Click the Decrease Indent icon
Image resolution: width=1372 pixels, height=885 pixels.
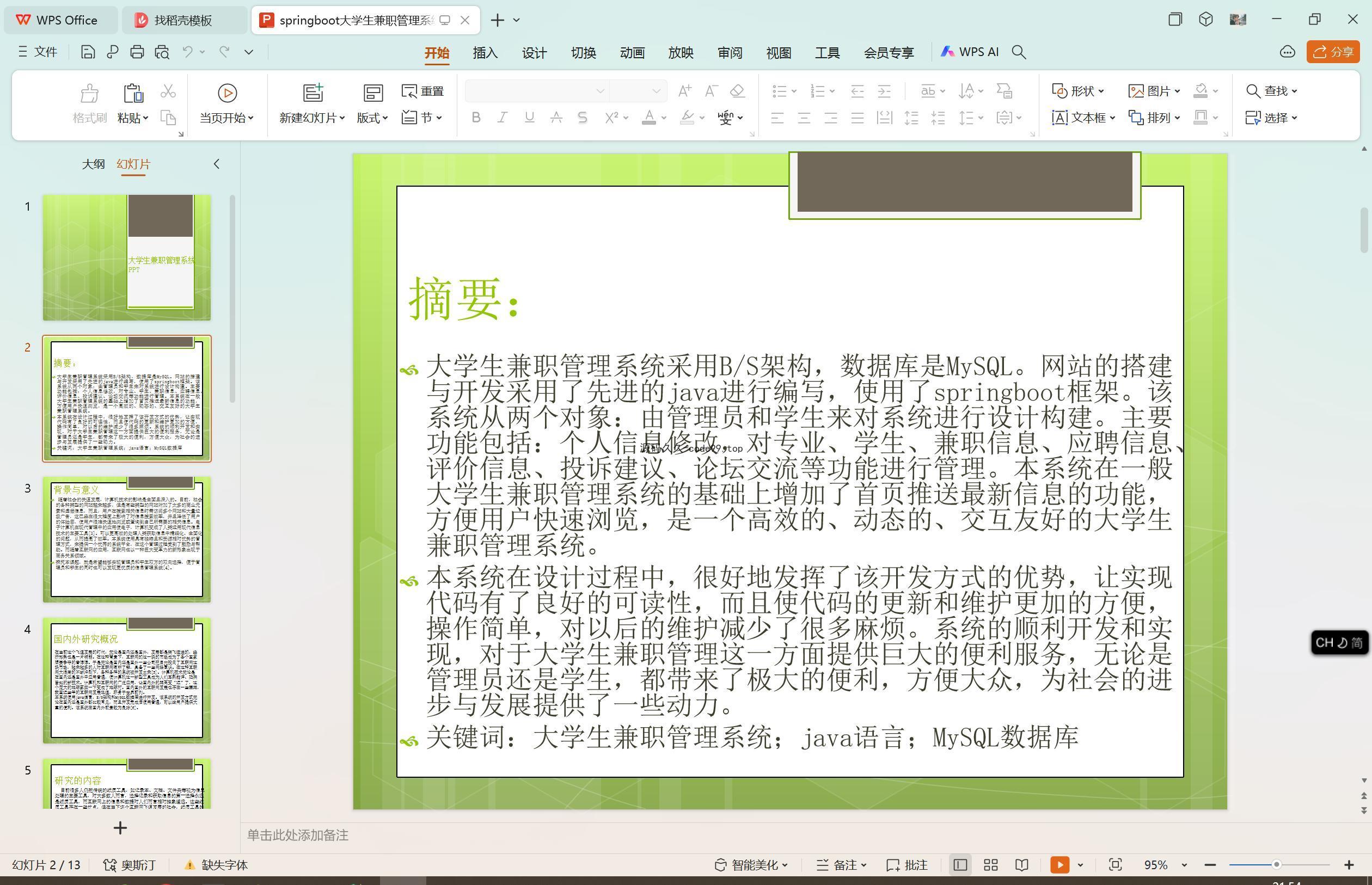click(857, 91)
